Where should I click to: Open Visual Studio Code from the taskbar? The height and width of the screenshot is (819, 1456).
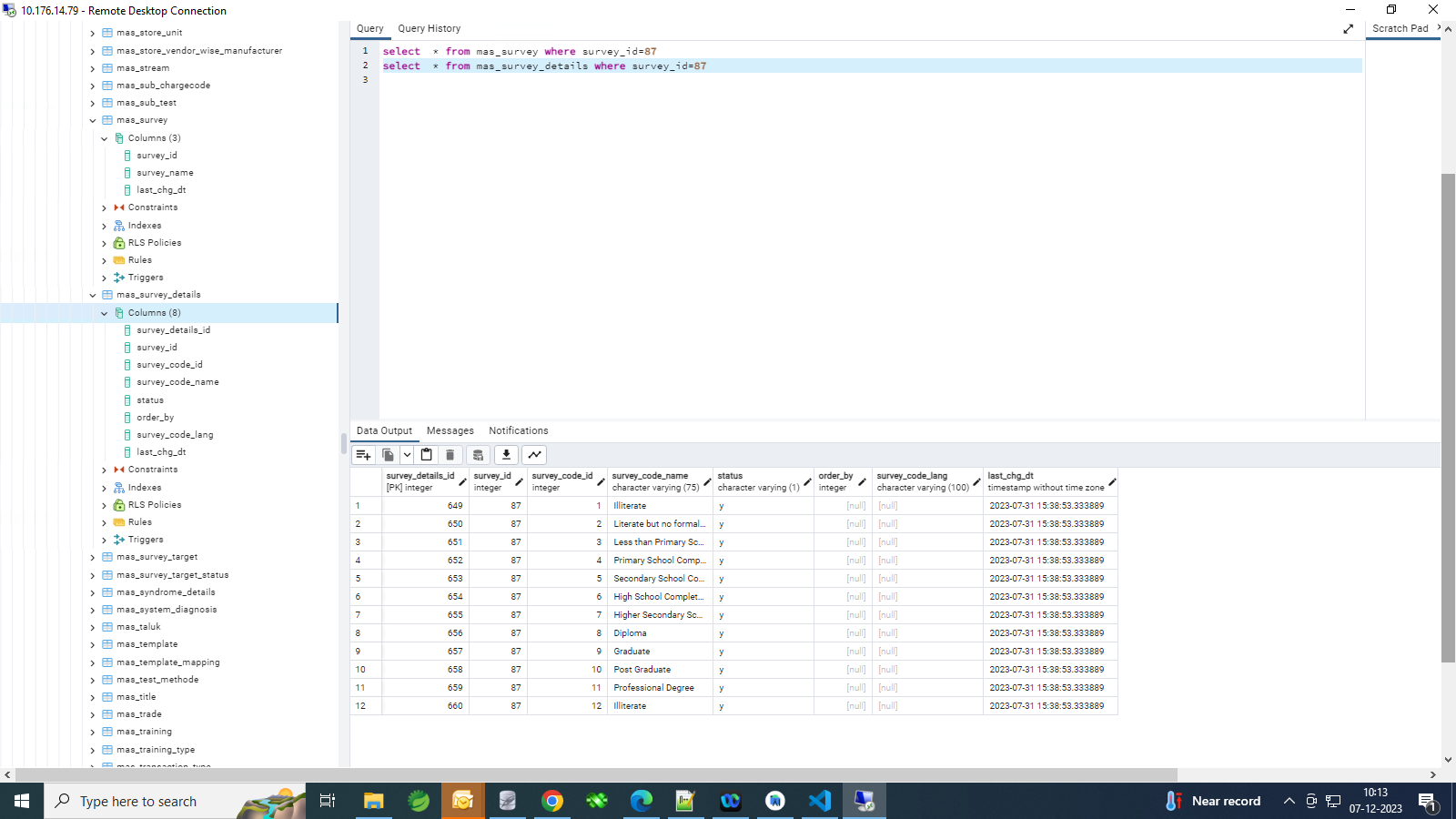coord(820,801)
